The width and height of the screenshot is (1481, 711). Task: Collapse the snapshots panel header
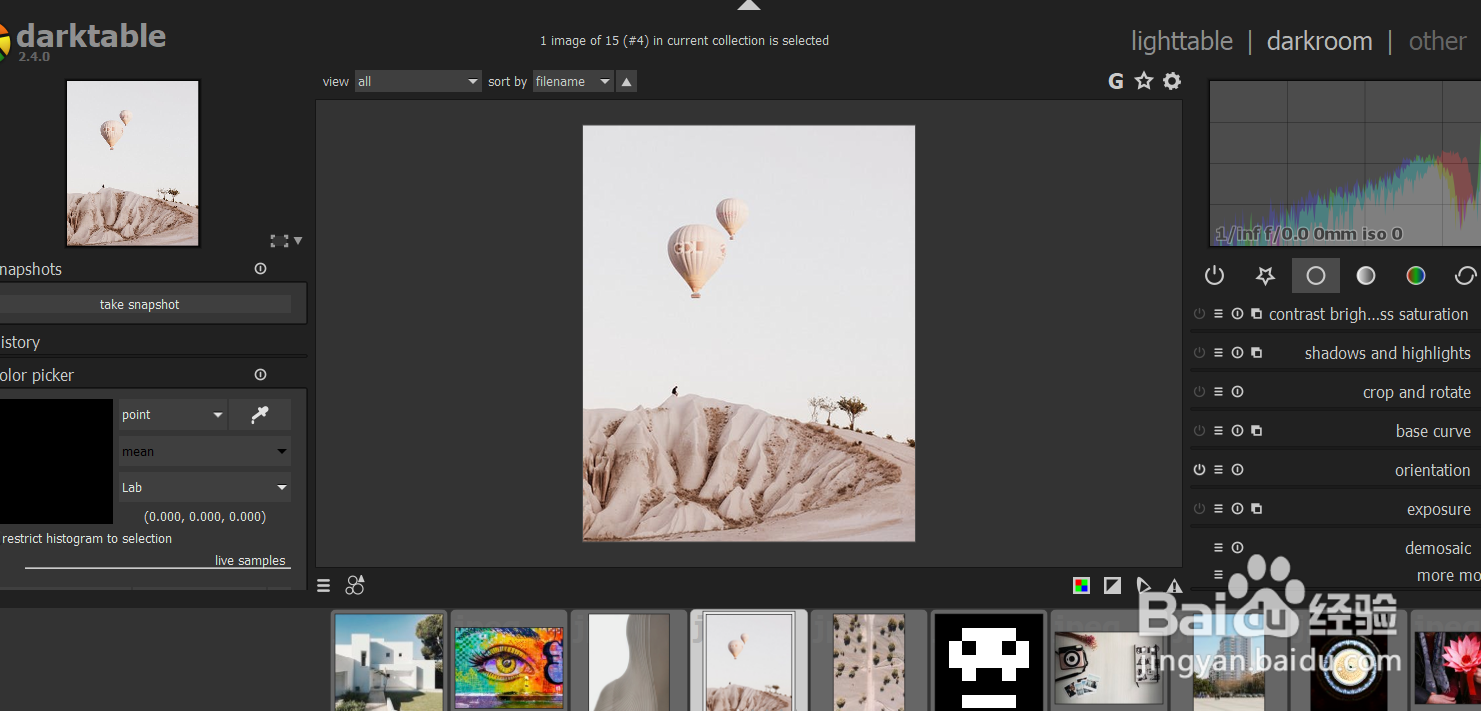[31, 269]
